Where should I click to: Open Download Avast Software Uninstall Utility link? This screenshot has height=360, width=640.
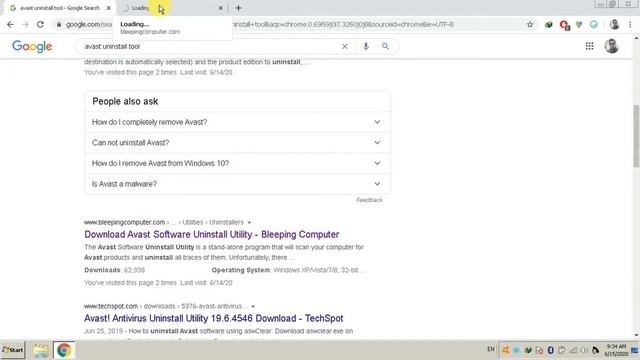211,234
